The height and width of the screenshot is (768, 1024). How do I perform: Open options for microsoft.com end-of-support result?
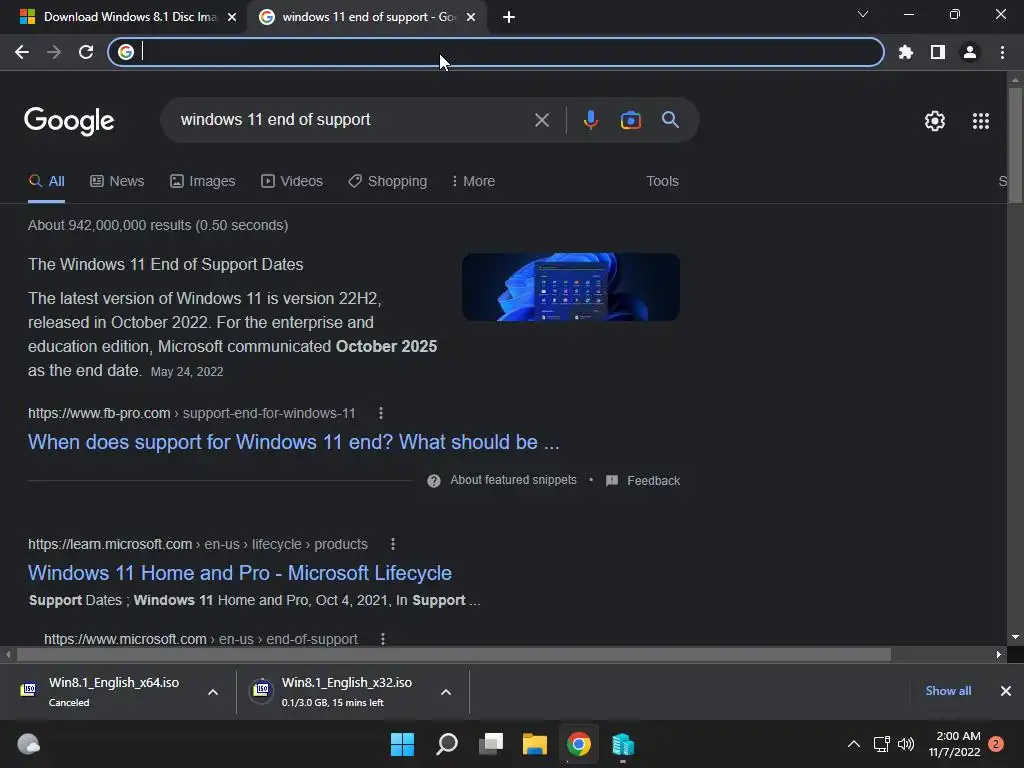pyautogui.click(x=383, y=639)
